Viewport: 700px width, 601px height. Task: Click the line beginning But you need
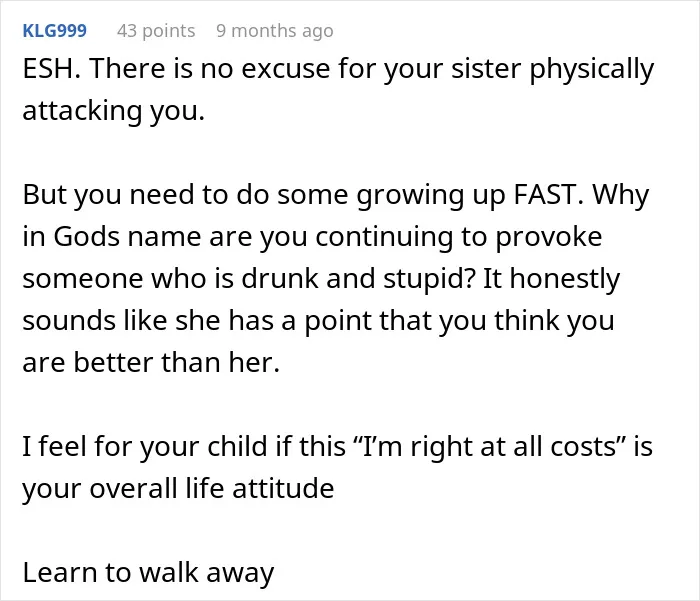click(336, 195)
